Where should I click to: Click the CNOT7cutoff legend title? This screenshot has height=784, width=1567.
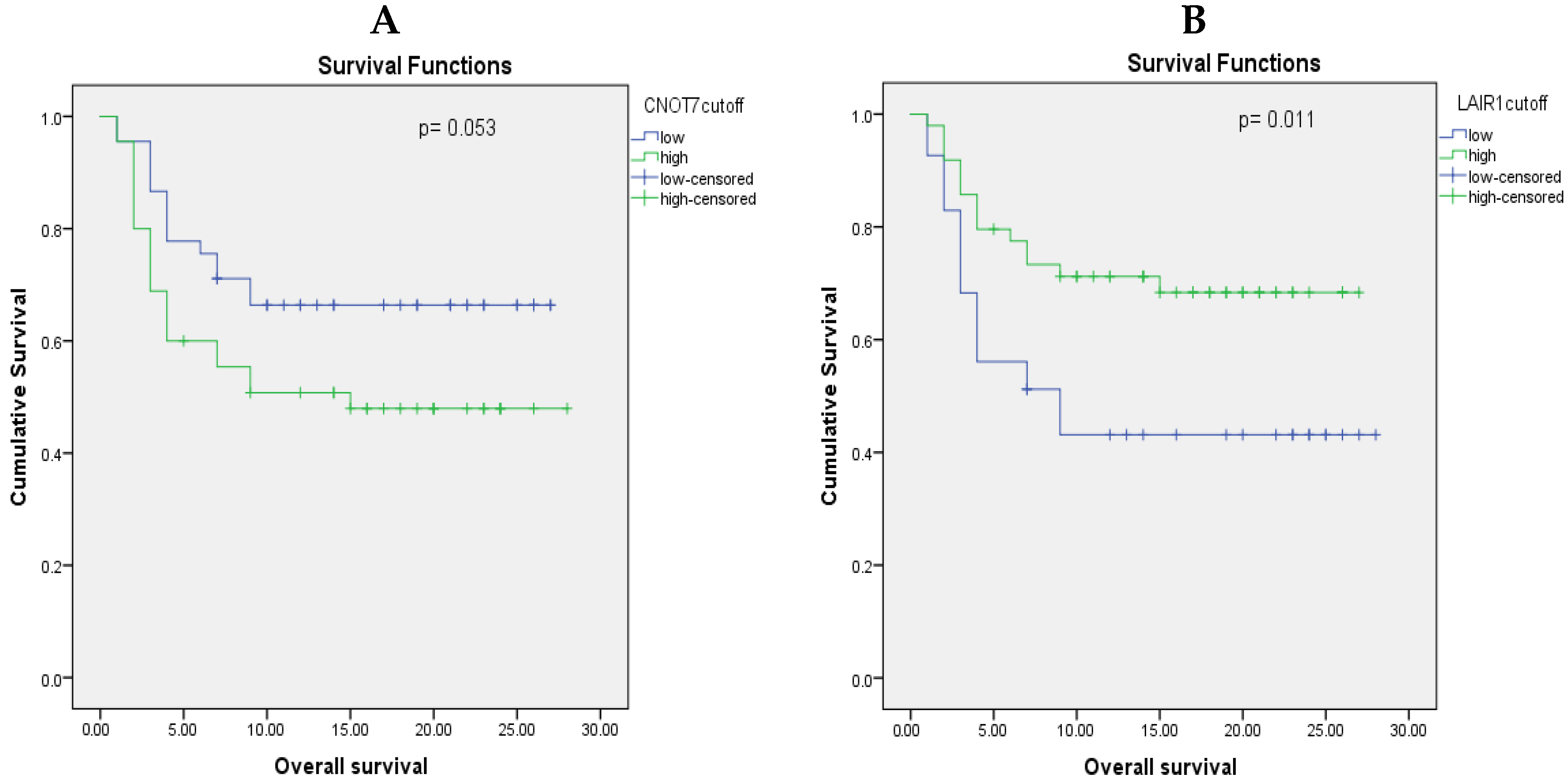click(x=693, y=106)
